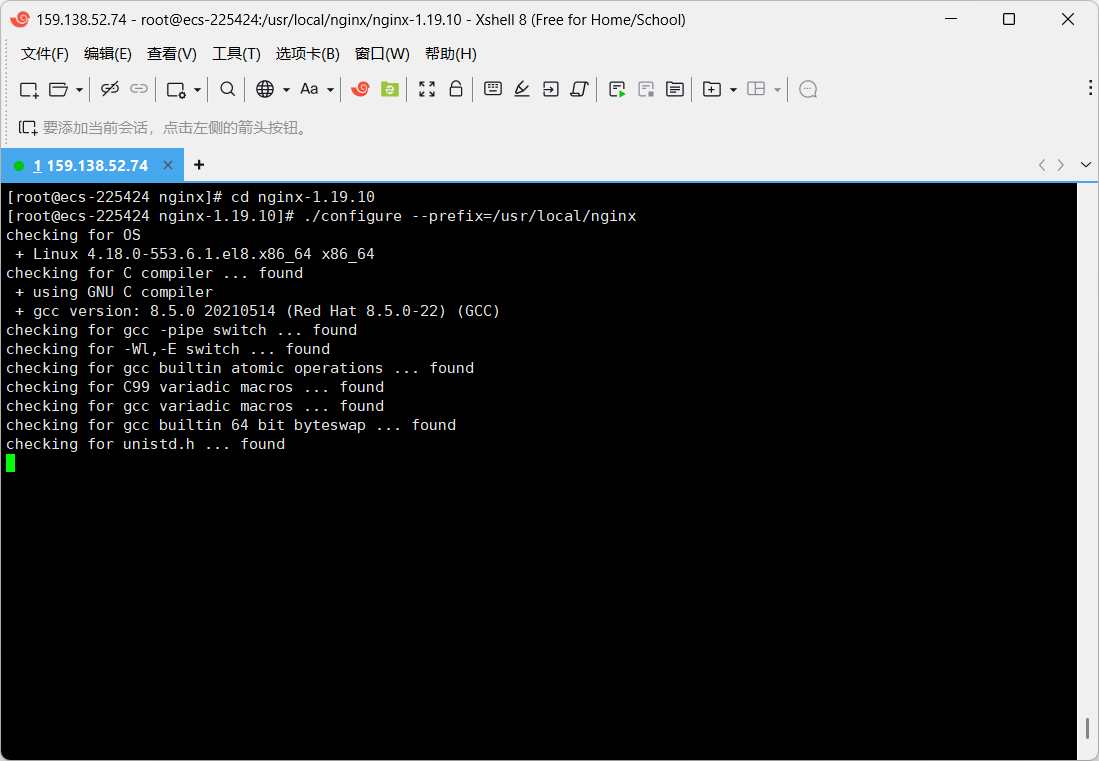The image size is (1099, 761).
Task: Expand the tab list chevron
Action: click(x=1086, y=165)
